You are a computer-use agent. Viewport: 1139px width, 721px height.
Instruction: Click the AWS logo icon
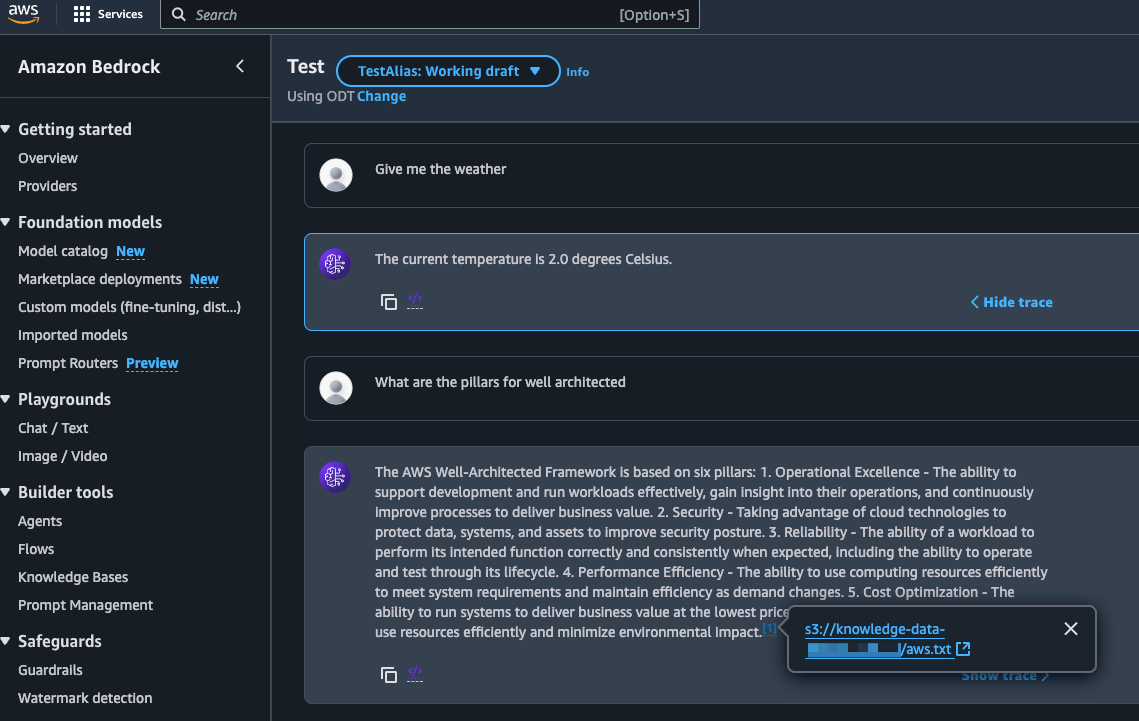[x=23, y=14]
